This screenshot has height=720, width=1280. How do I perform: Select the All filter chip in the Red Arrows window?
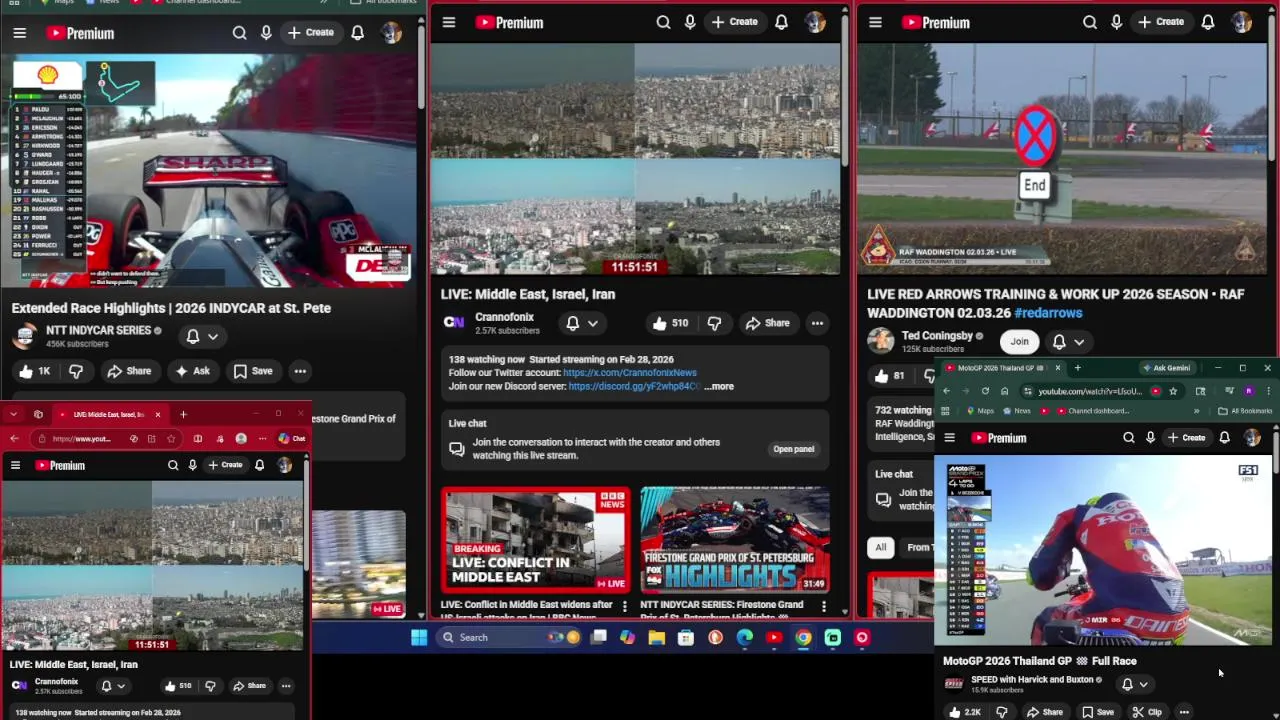pyautogui.click(x=880, y=547)
